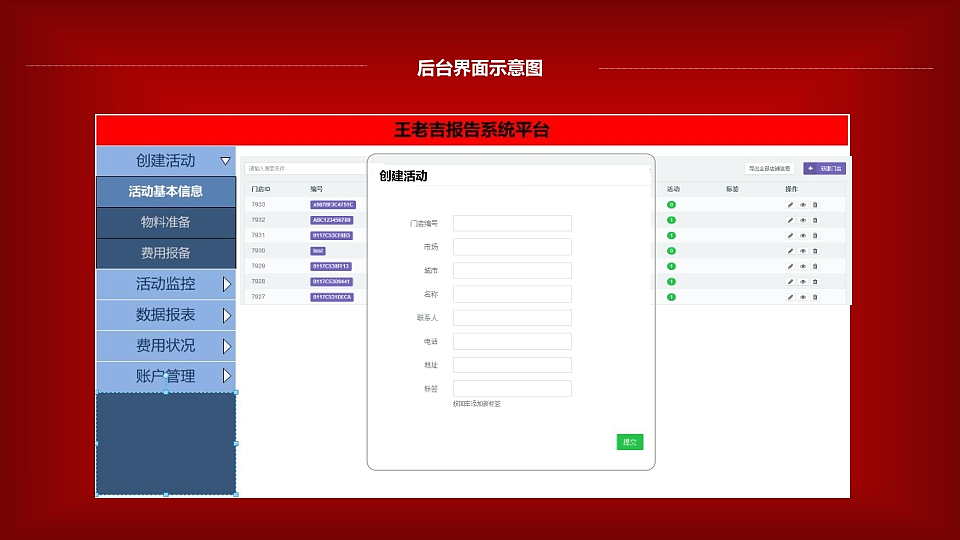The image size is (960, 540).
Task: View store 7928 using eye icon
Action: click(x=803, y=282)
